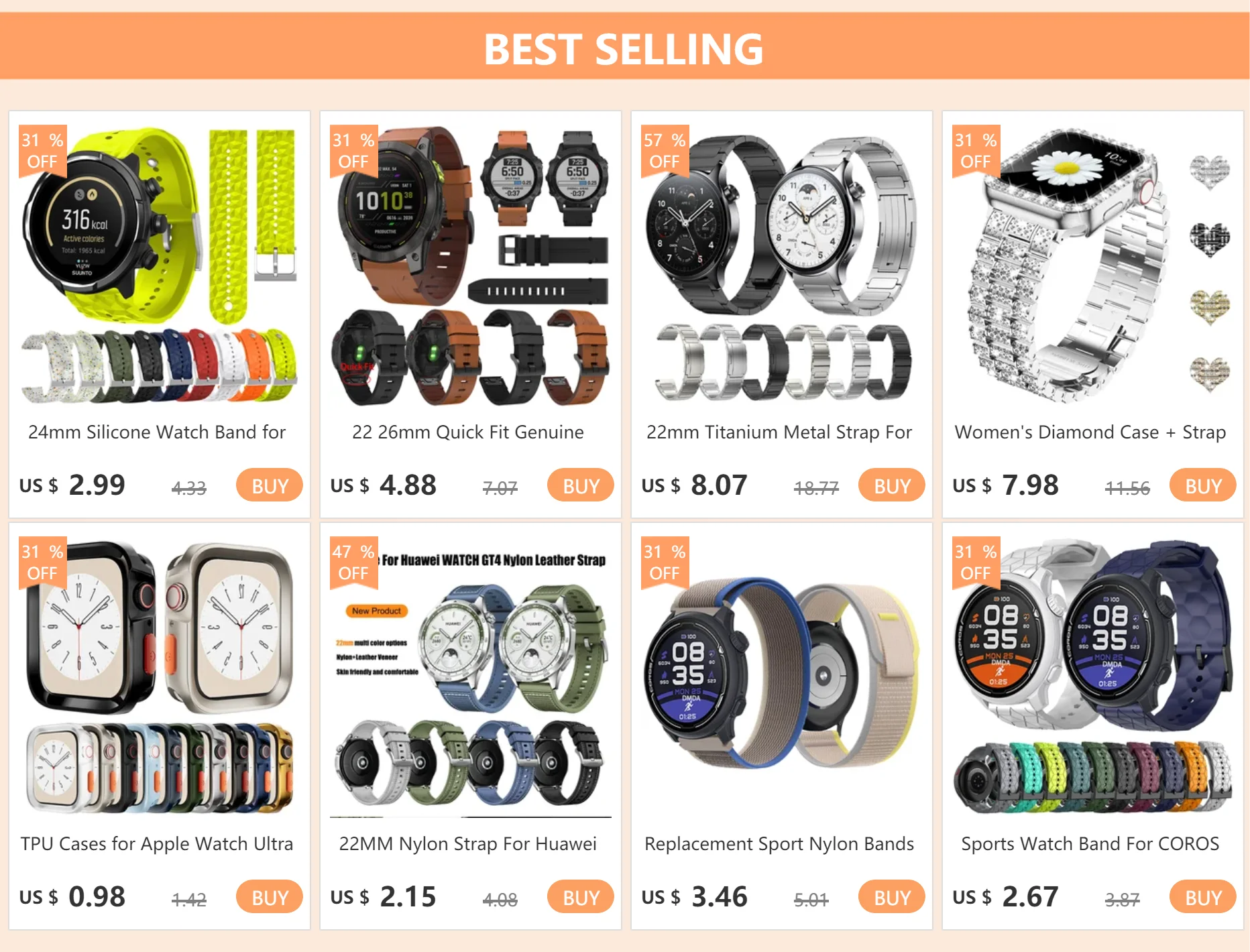This screenshot has height=952, width=1250.
Task: Open the diamond Apple Watch case image
Action: pos(1093,265)
